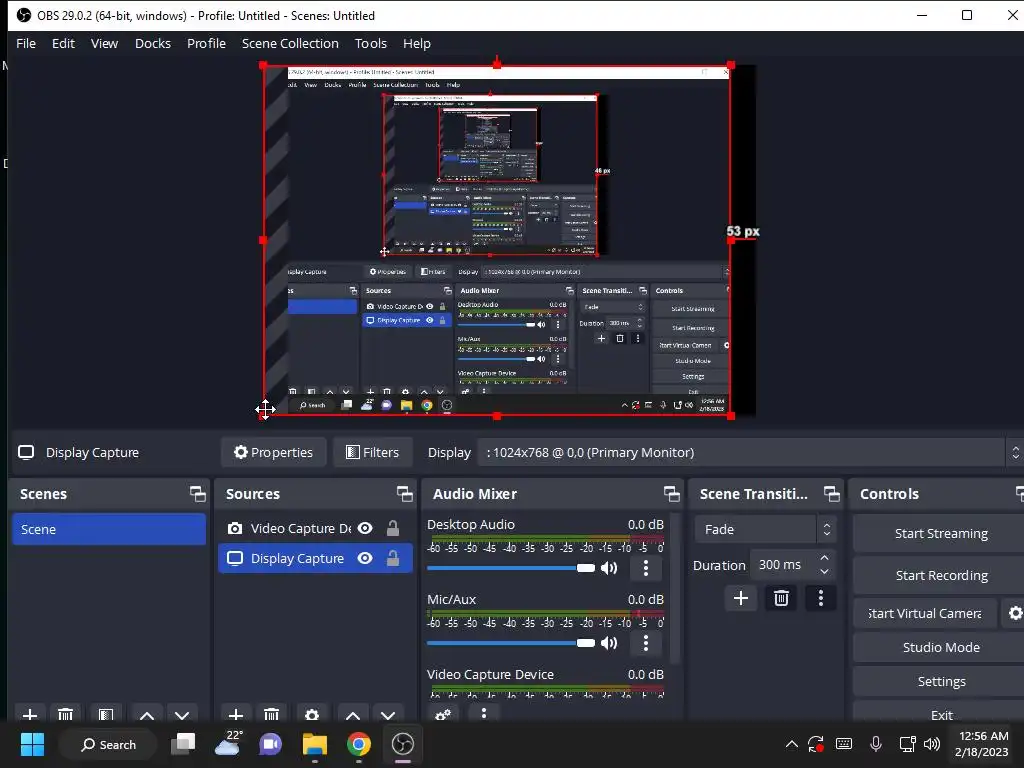This screenshot has width=1024, height=768.
Task: Enable Studio Mode
Action: [940, 647]
